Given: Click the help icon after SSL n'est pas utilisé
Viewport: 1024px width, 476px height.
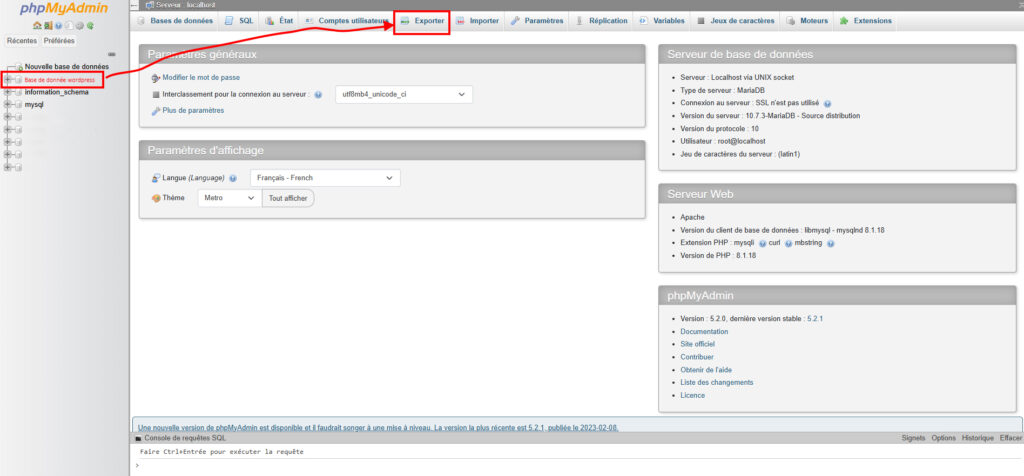Looking at the screenshot, I should tap(827, 103).
